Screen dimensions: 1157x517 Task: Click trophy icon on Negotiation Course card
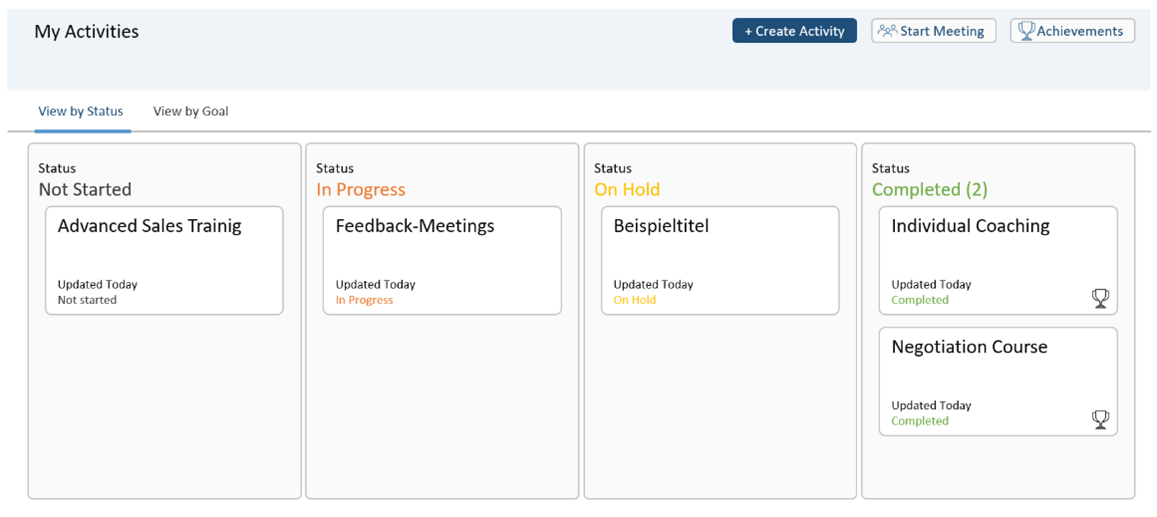[1100, 419]
